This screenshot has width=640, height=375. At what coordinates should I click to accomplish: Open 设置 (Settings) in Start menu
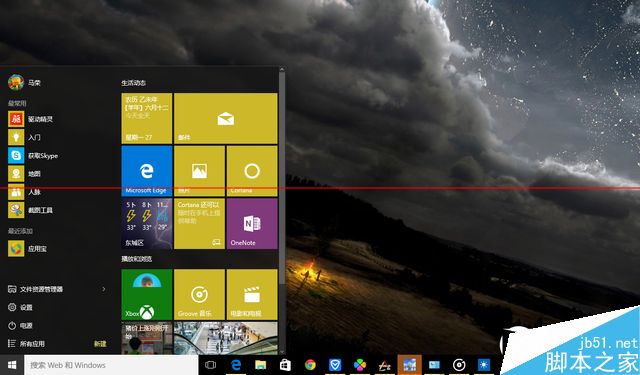click(20, 307)
